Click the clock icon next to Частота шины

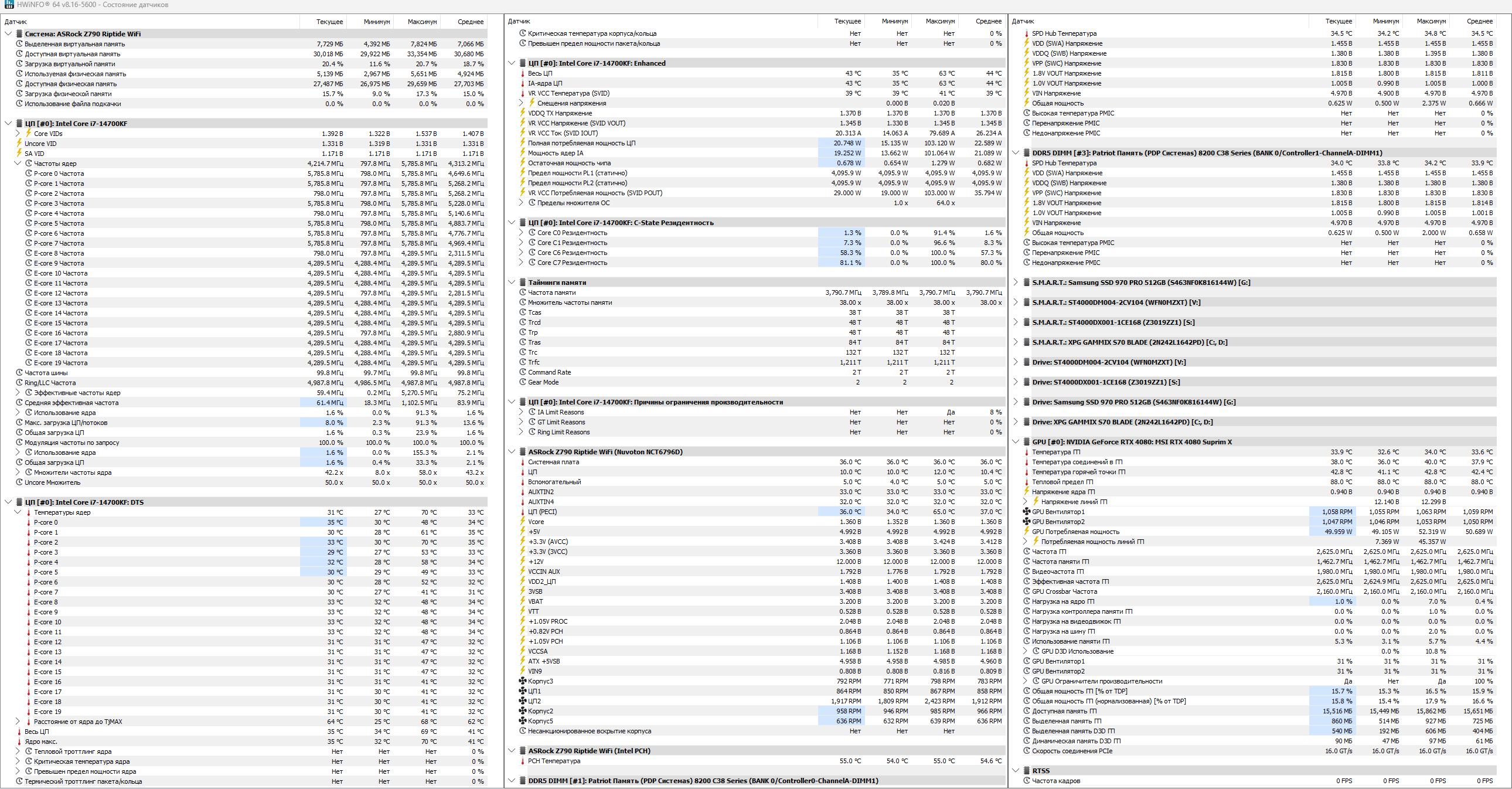19,373
